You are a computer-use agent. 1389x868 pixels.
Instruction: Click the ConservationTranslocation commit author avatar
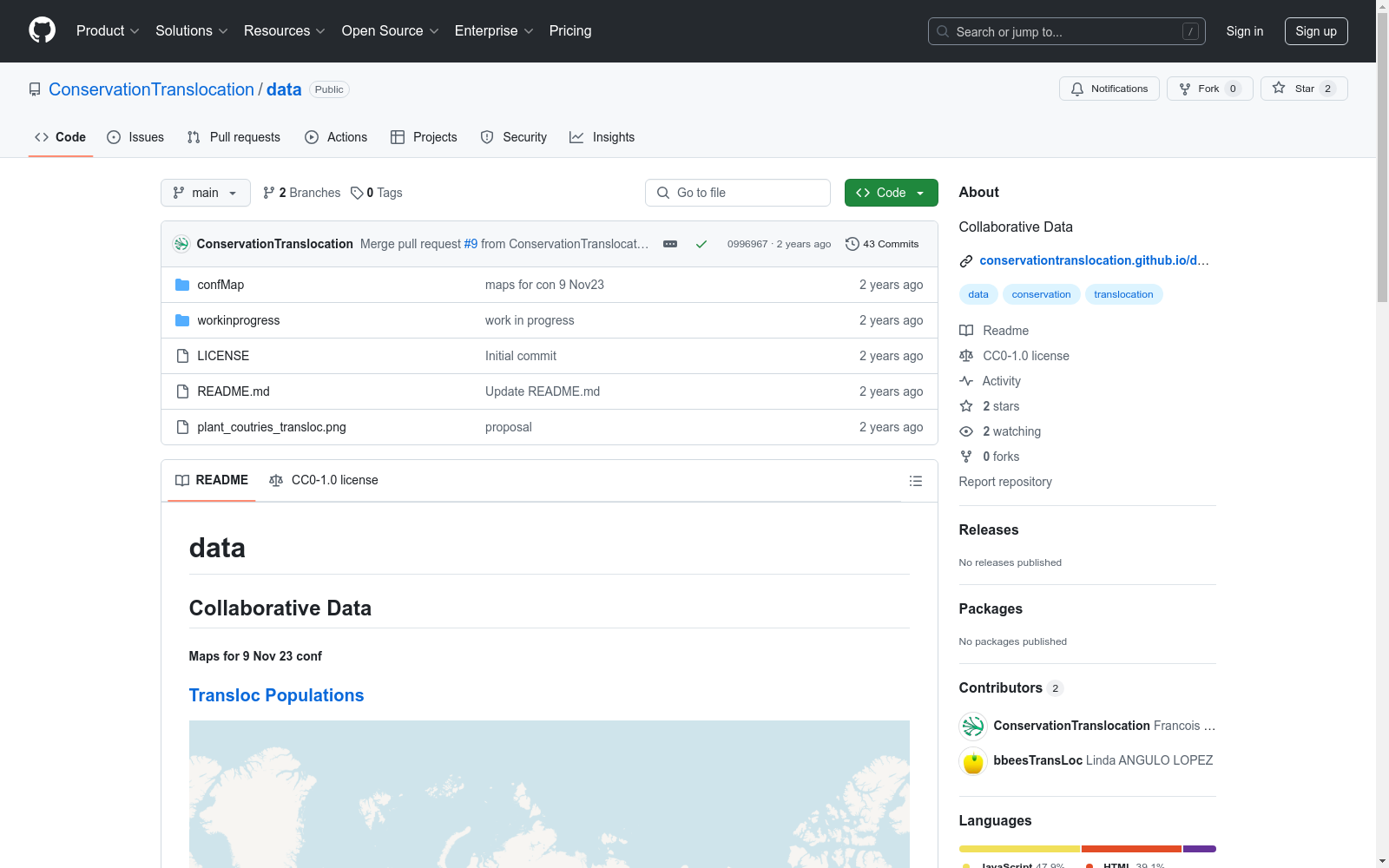click(x=181, y=244)
